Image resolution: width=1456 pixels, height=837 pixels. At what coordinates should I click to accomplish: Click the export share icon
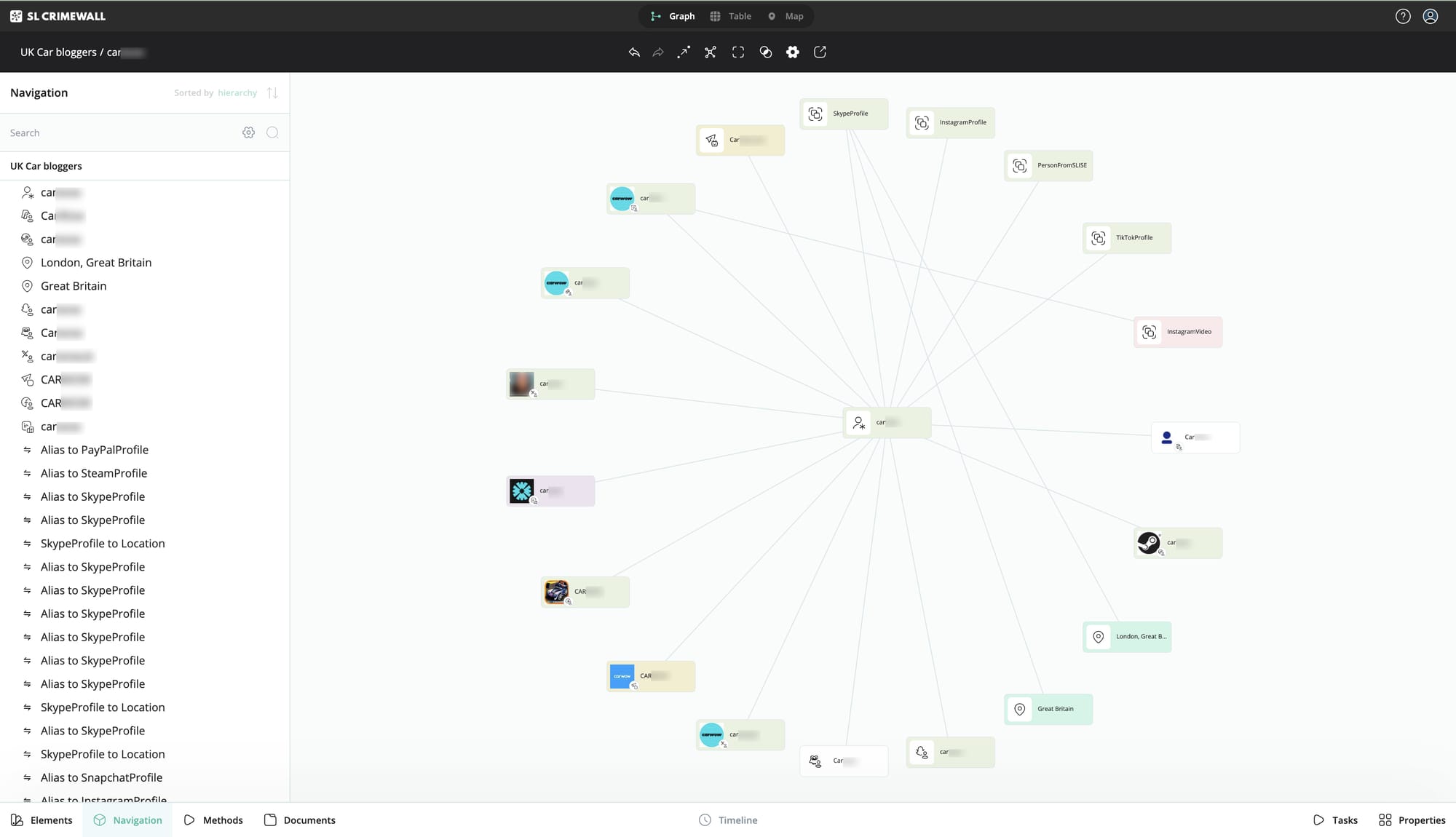820,52
